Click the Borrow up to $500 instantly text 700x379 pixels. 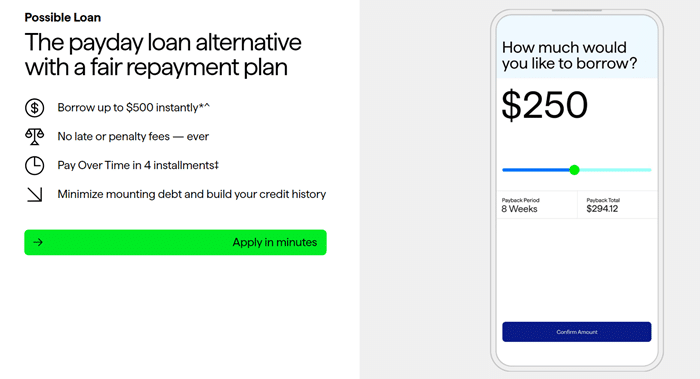point(133,108)
